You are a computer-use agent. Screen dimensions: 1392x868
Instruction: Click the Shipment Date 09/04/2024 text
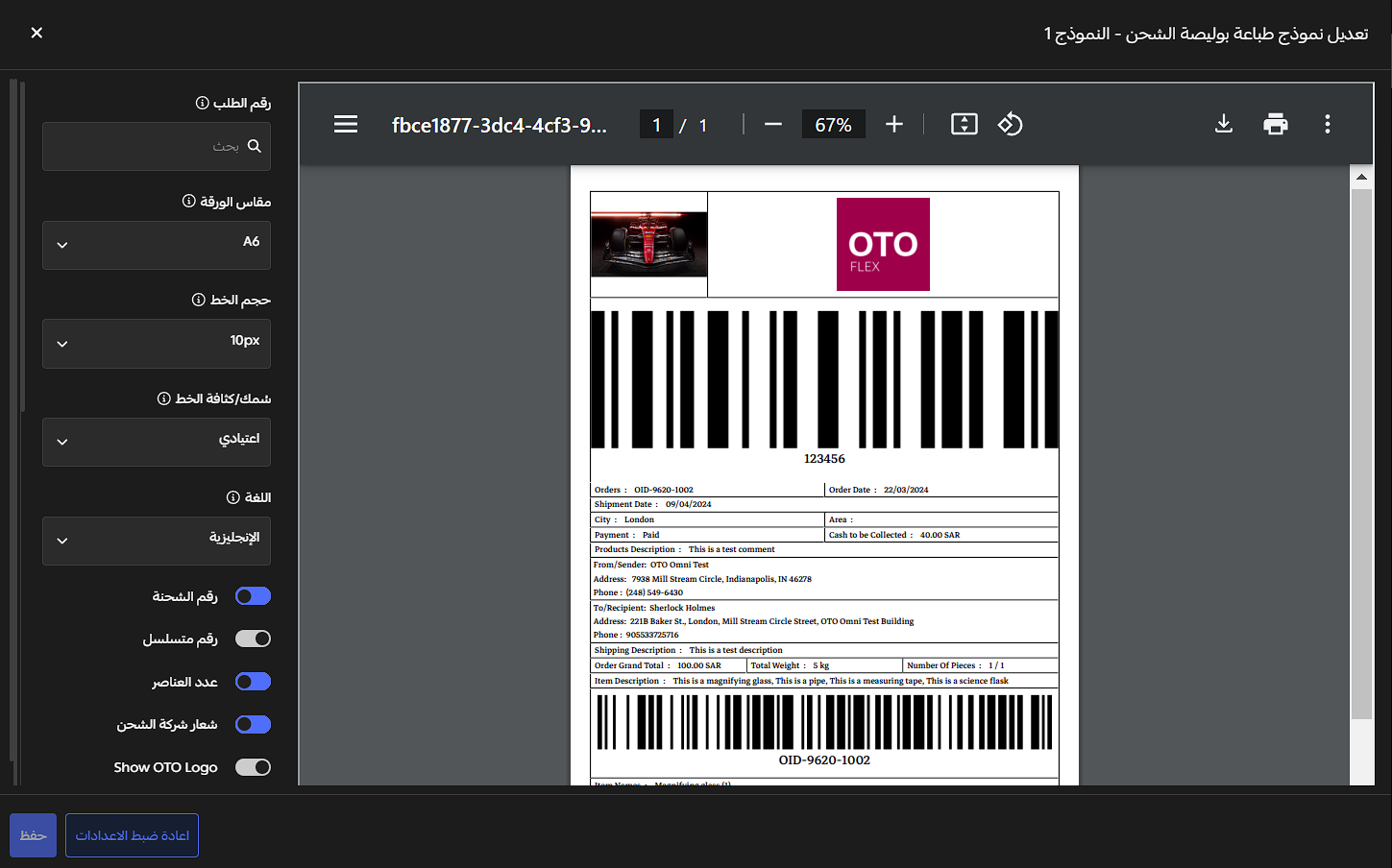click(x=652, y=504)
